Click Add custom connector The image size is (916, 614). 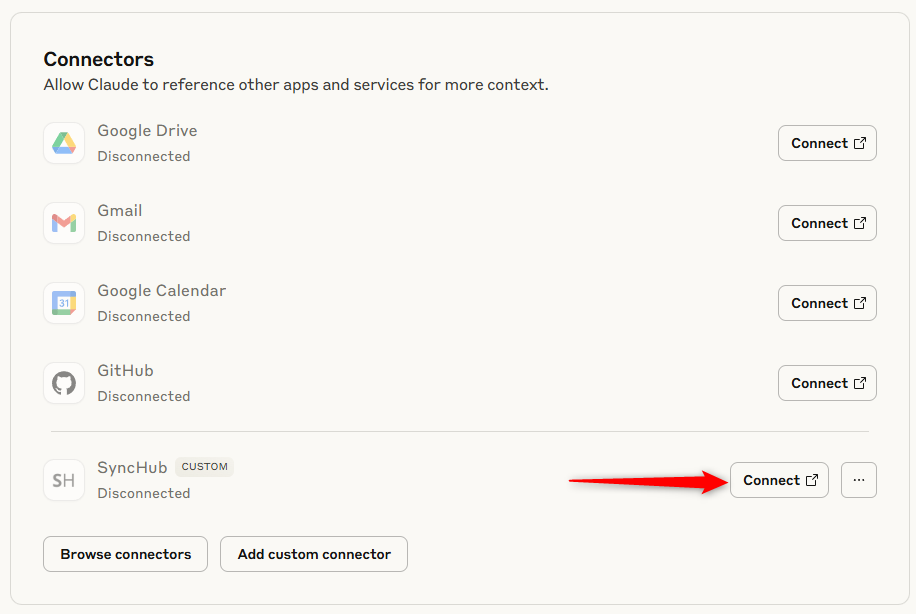(x=314, y=554)
